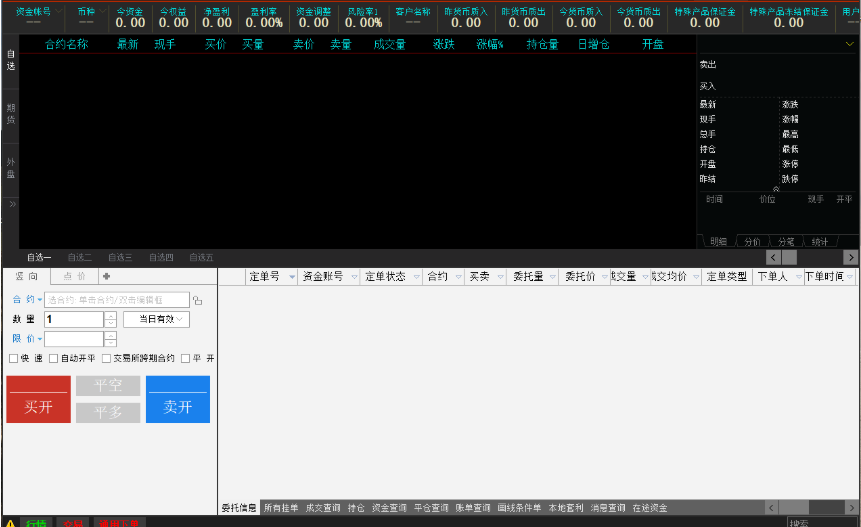
Task: Click the >> expand icon on the left sidebar
Action: [x=12, y=203]
